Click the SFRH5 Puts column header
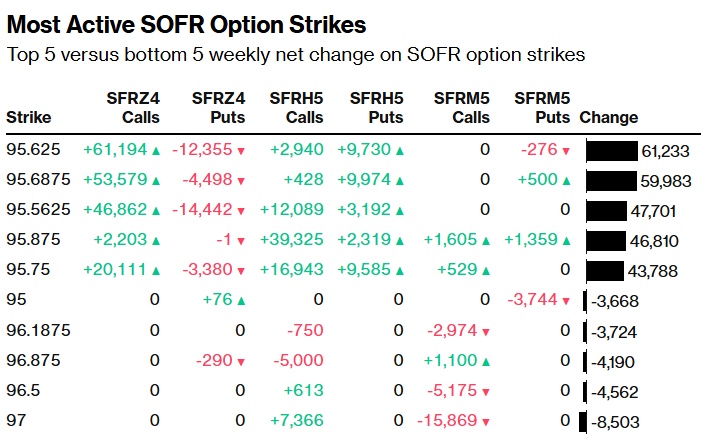Screen dimensions: 711x442 tap(377, 107)
